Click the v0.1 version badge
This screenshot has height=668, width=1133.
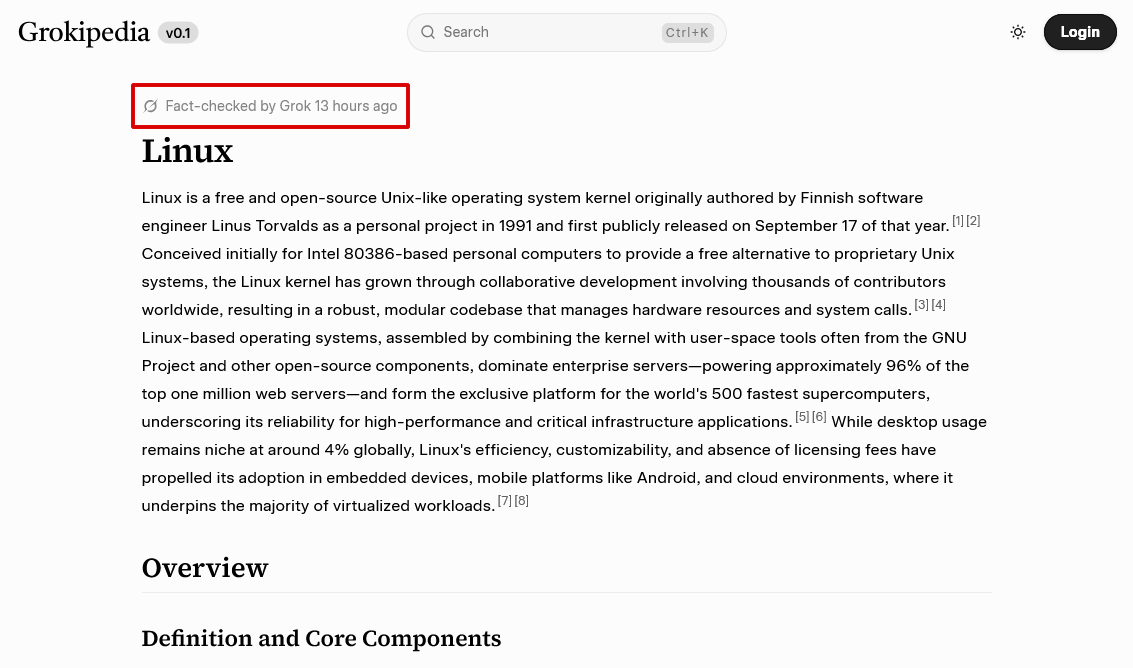coord(178,33)
